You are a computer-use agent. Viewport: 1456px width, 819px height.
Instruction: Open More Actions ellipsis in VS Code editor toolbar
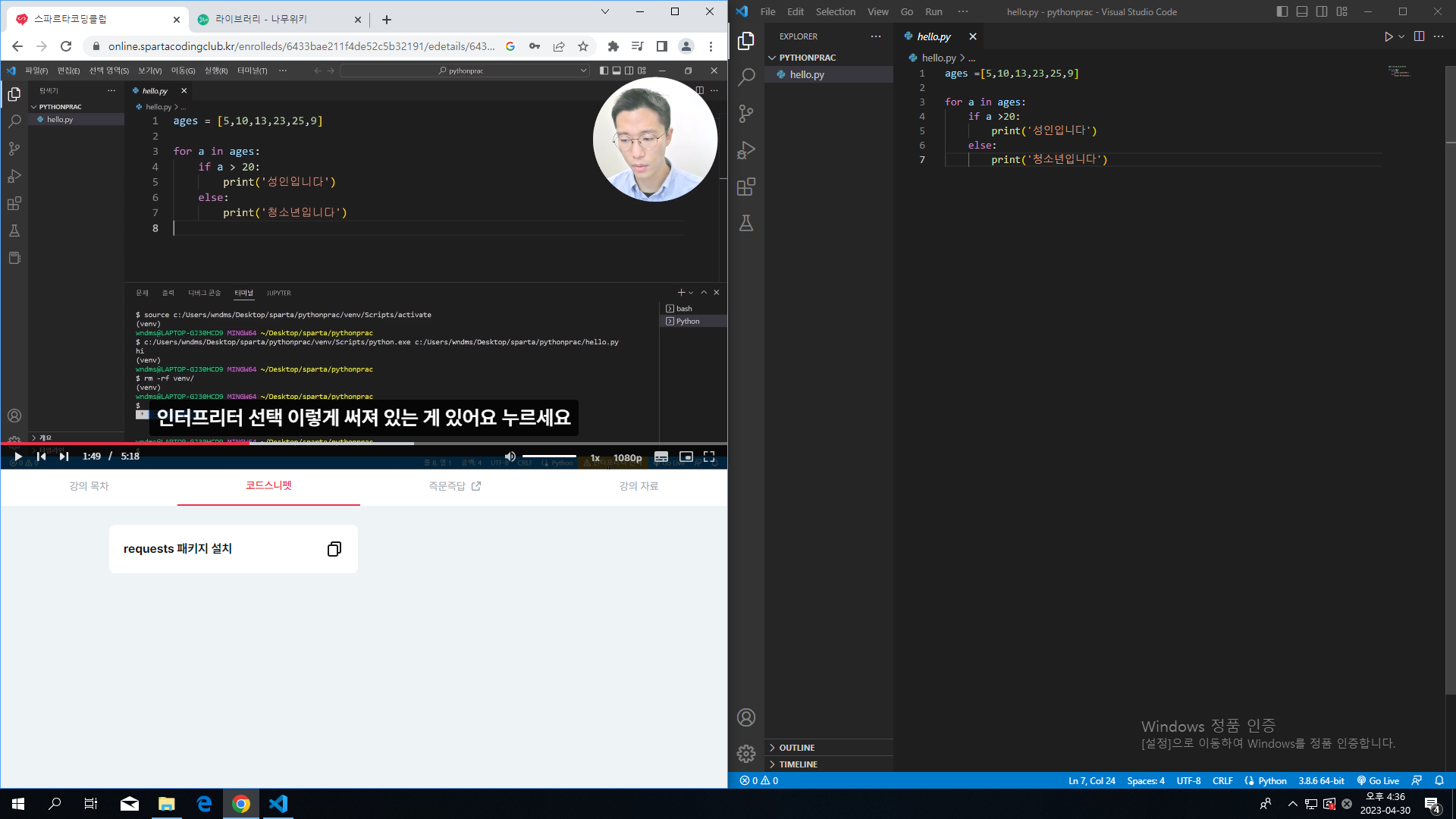1439,36
